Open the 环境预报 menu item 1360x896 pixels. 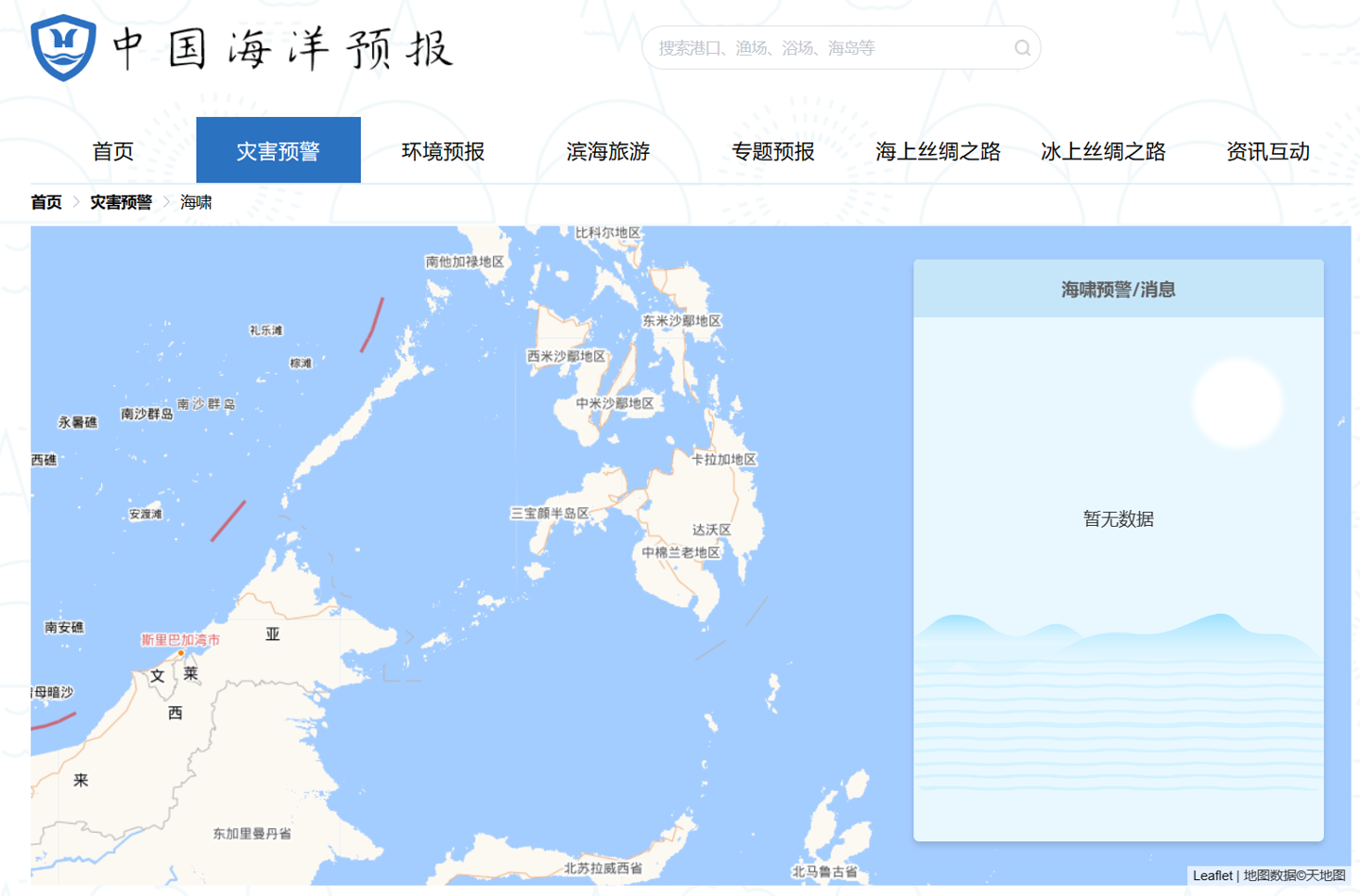[443, 151]
